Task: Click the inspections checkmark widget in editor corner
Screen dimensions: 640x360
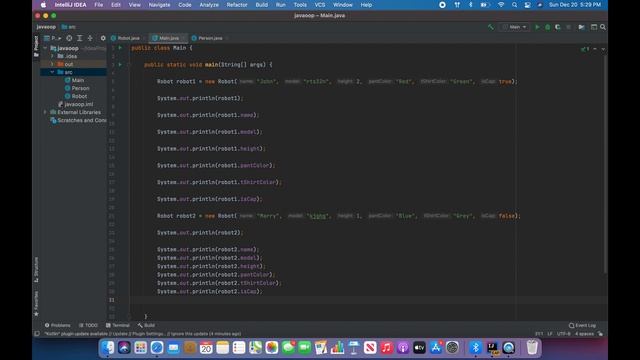Action: (585, 49)
